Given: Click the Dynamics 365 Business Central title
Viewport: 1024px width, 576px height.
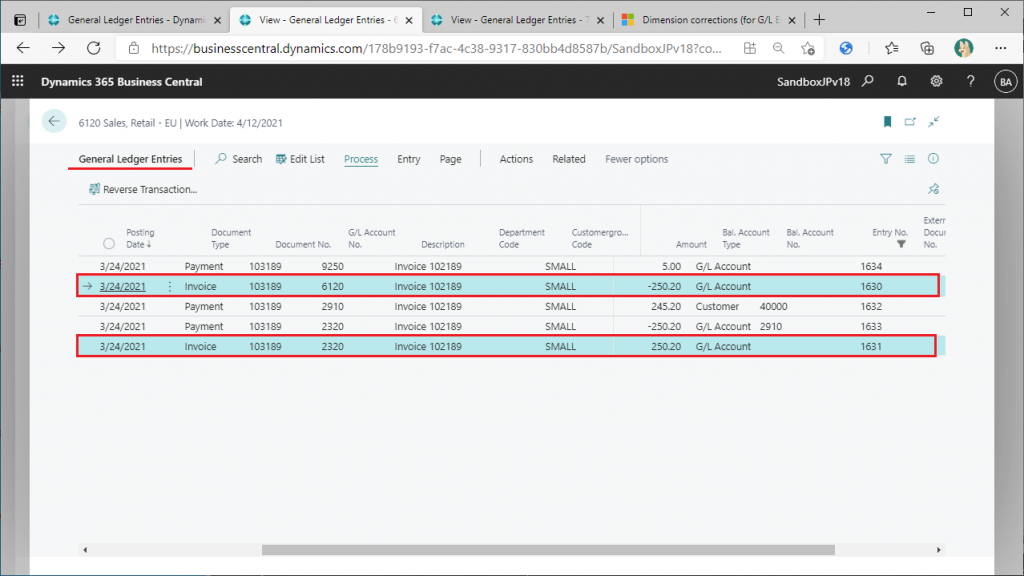Looking at the screenshot, I should (x=121, y=82).
